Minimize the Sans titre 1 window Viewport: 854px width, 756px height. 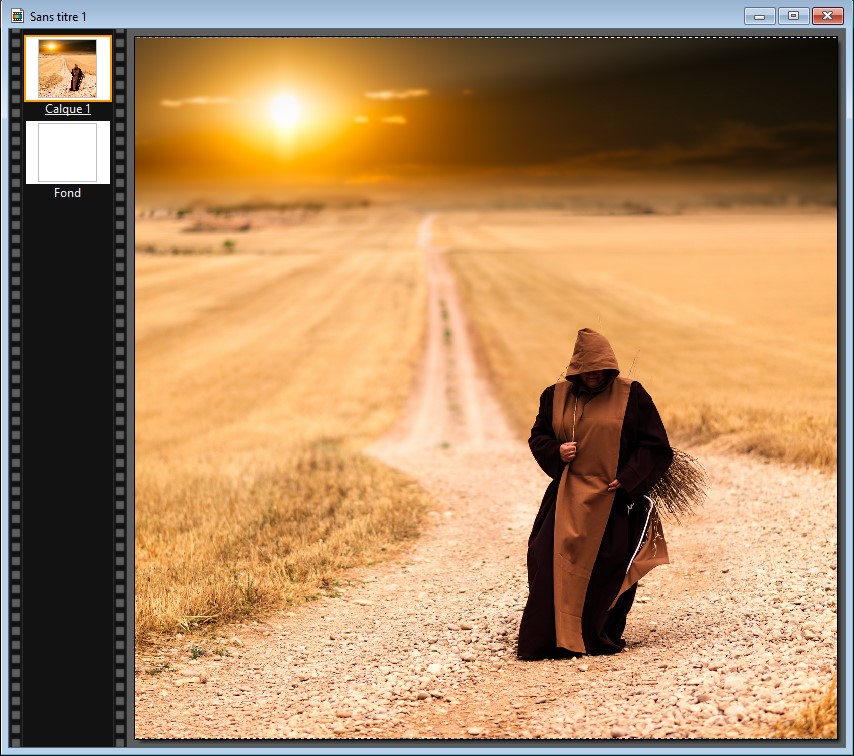pyautogui.click(x=760, y=16)
